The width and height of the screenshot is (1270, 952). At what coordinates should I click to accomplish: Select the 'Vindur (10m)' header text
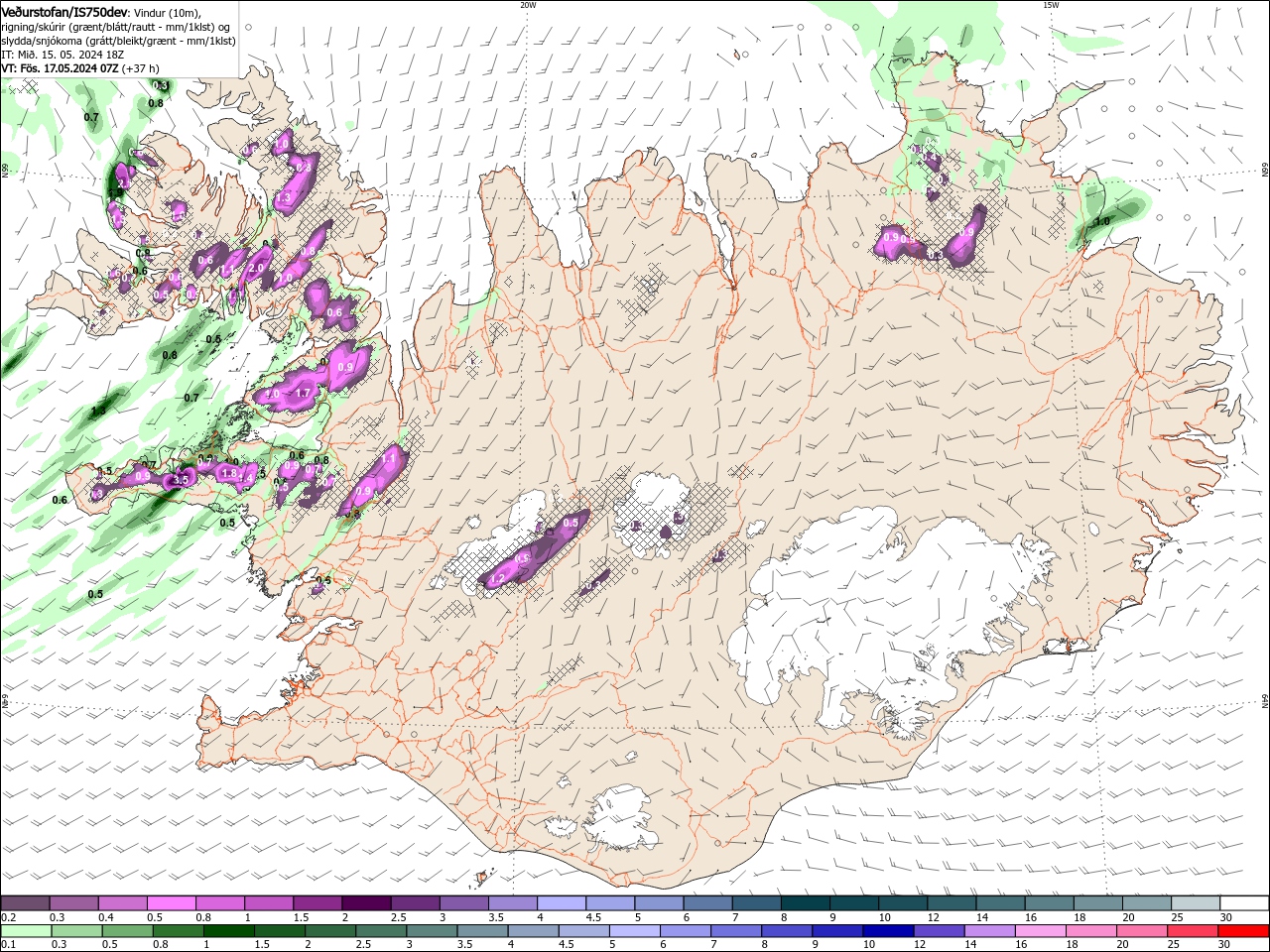168,12
